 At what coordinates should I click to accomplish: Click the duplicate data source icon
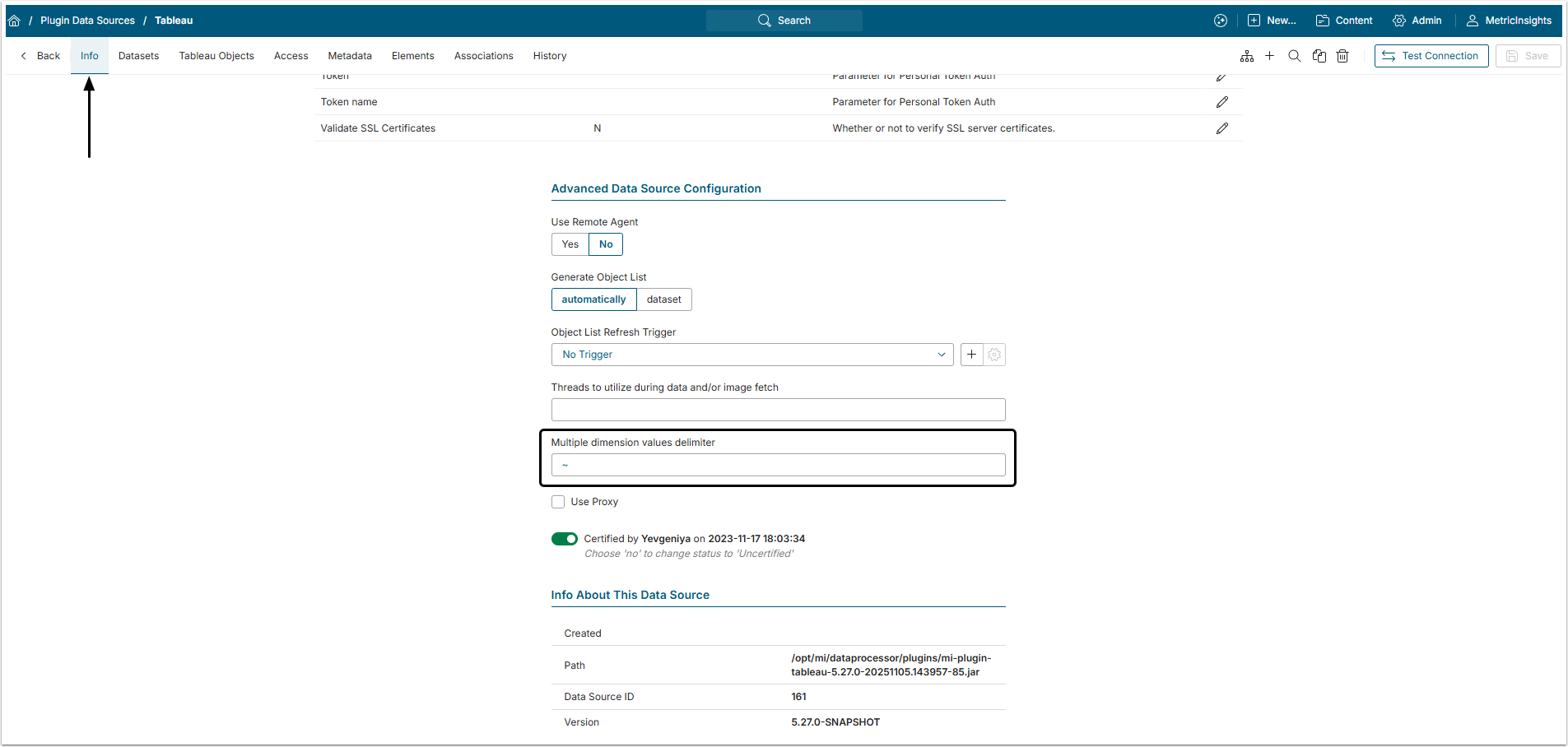1319,56
